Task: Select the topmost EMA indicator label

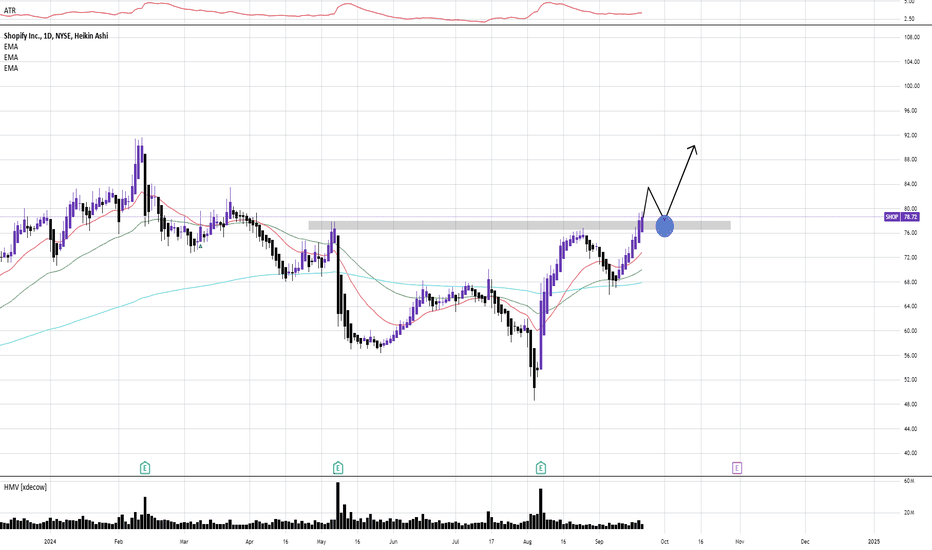Action: 11,46
